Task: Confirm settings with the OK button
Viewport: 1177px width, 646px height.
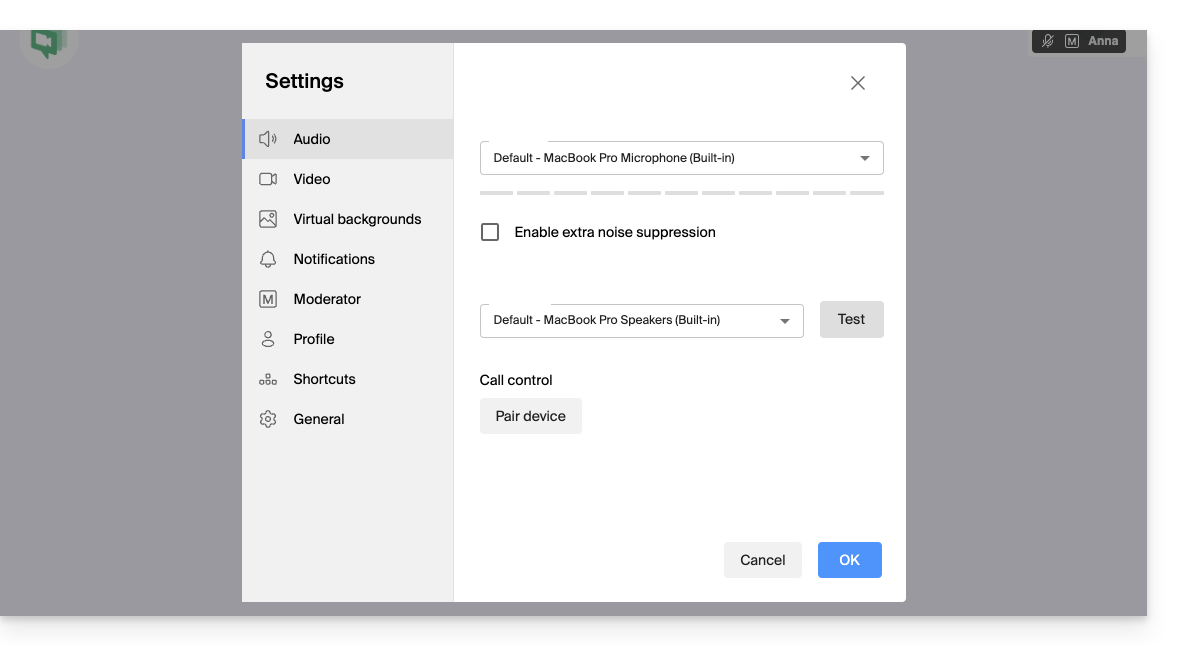Action: pos(849,560)
